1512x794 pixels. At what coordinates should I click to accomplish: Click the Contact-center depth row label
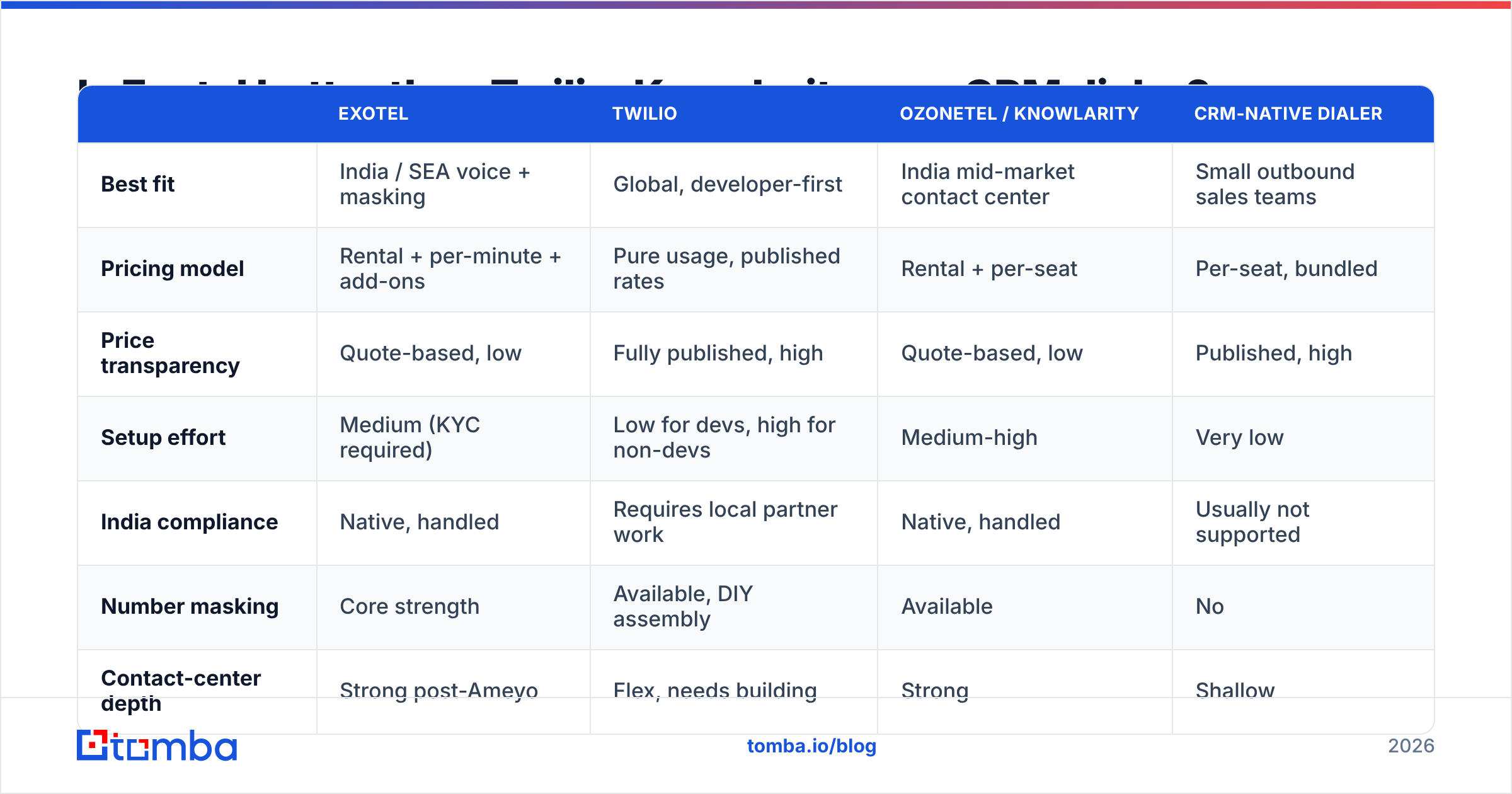coord(181,691)
